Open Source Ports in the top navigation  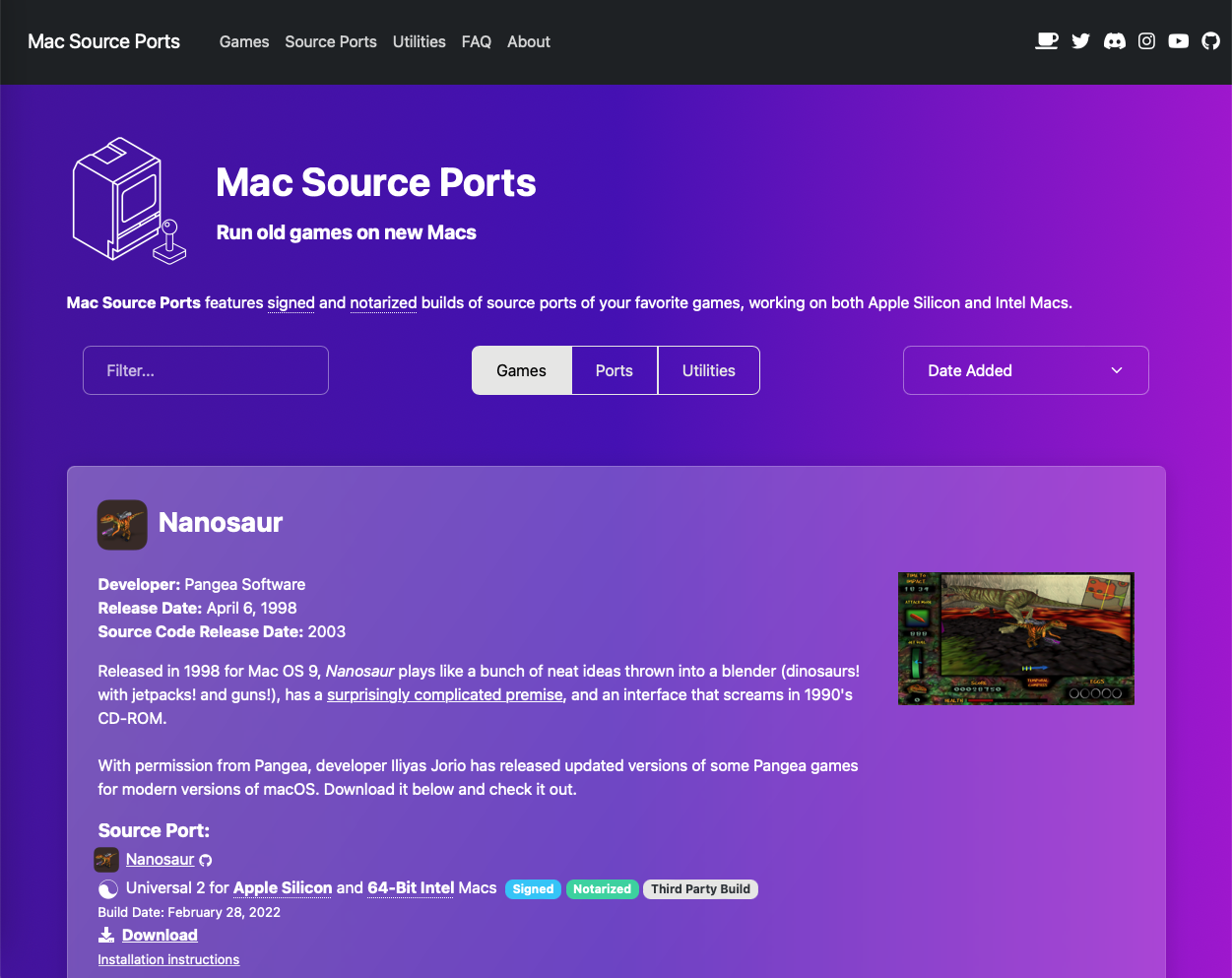(331, 41)
